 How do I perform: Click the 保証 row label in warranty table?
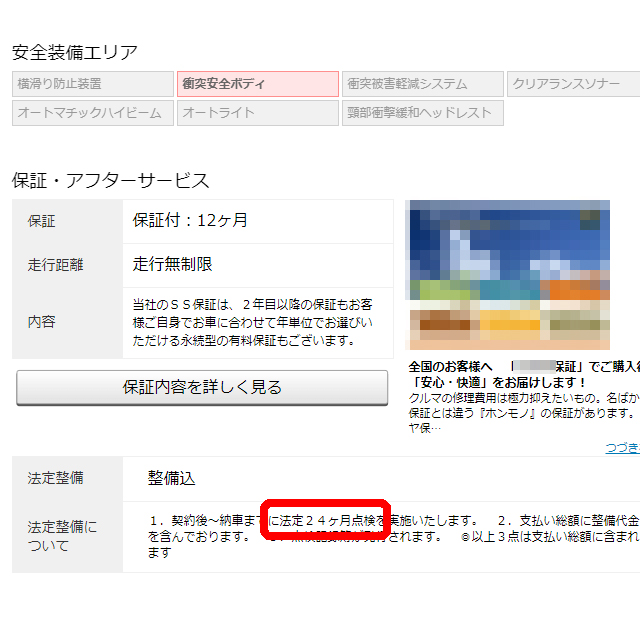coord(41,222)
